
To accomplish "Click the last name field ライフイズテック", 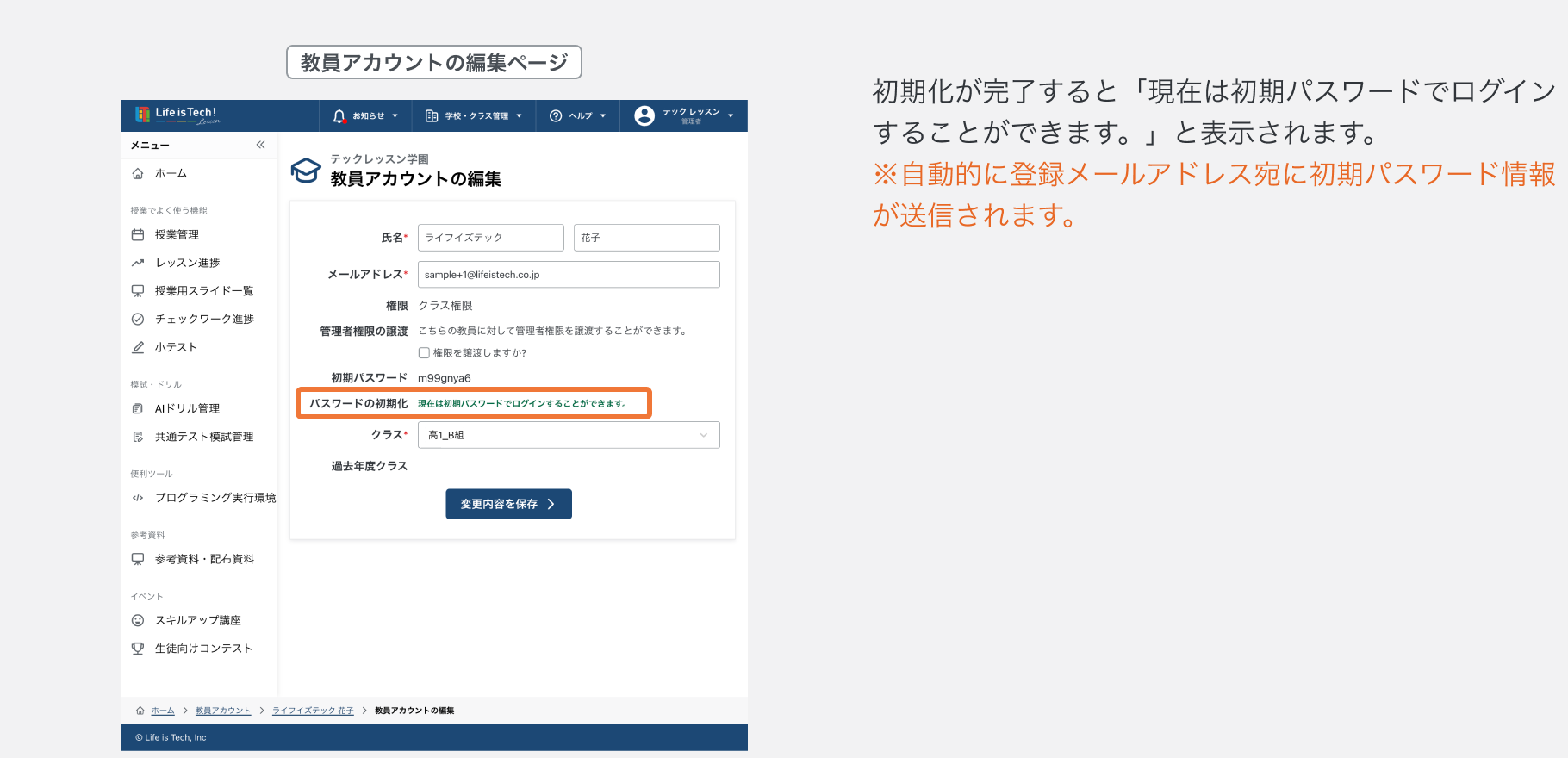I will [x=491, y=238].
